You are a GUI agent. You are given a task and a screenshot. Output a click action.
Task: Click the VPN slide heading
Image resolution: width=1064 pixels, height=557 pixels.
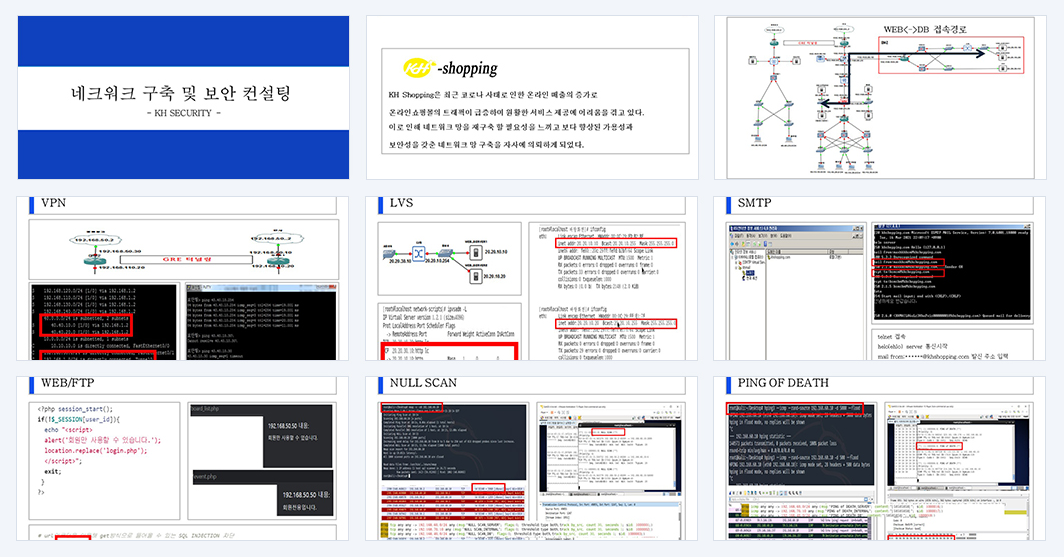coord(53,203)
